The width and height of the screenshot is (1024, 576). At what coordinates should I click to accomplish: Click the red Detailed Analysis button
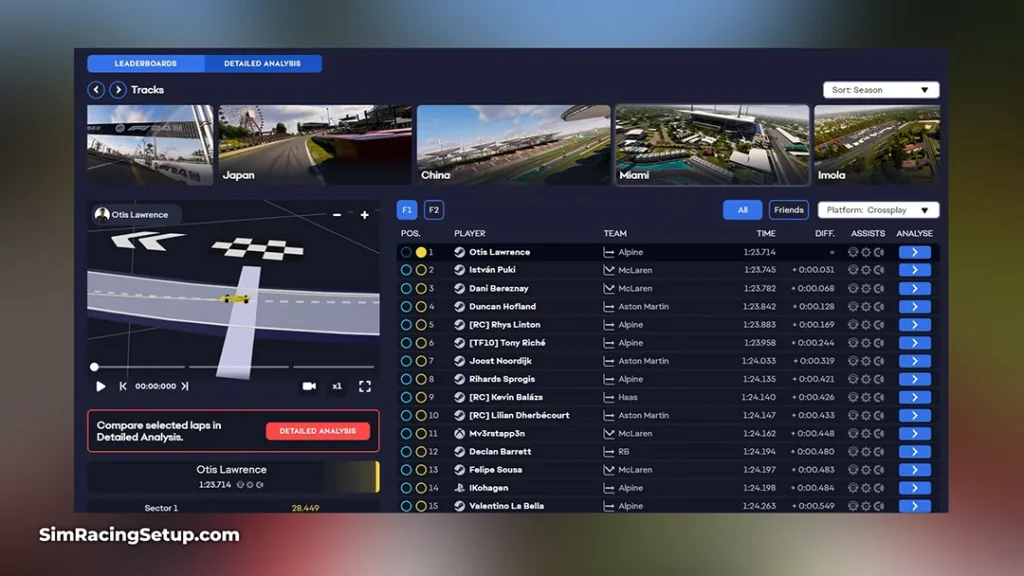click(x=318, y=431)
